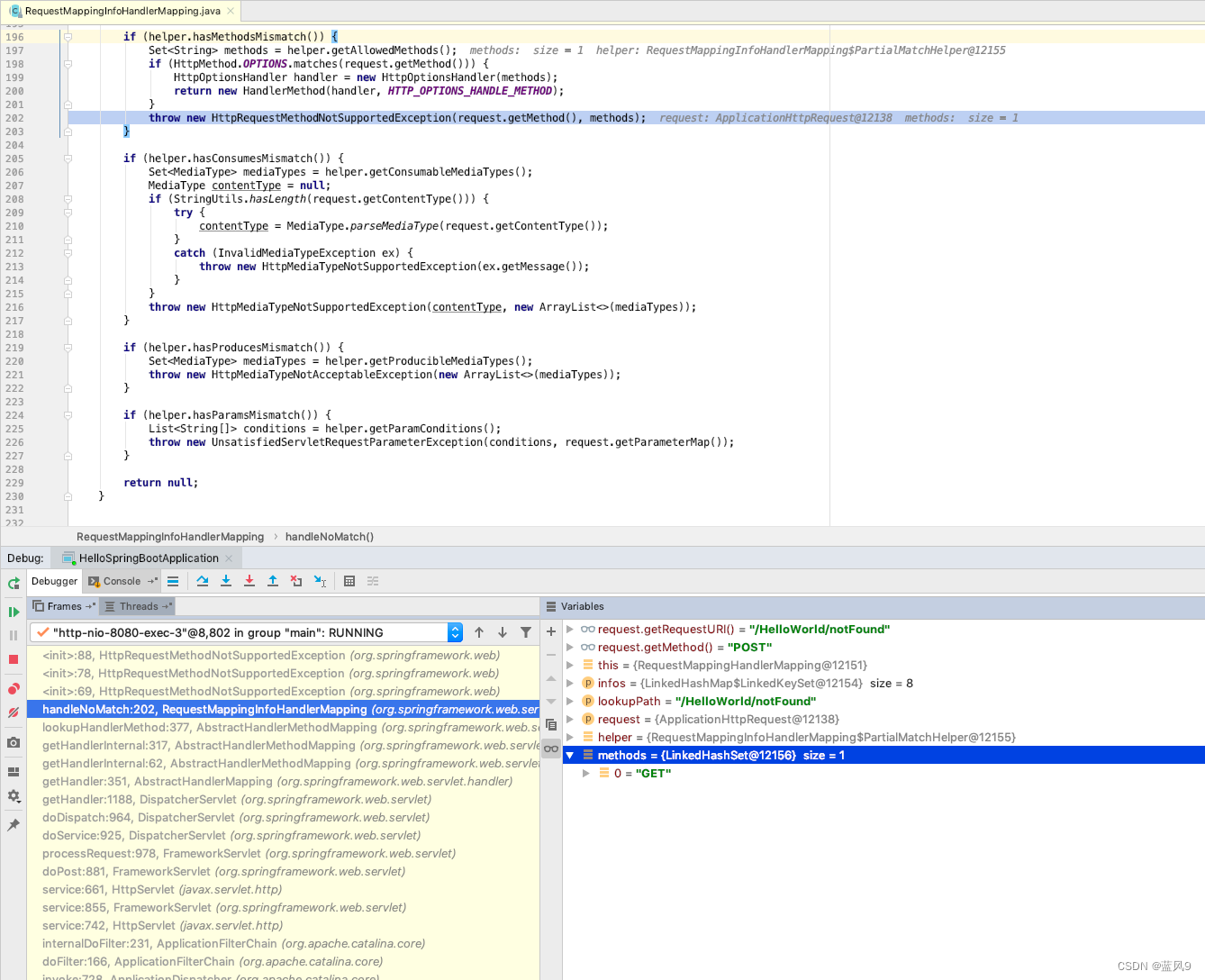Image resolution: width=1205 pixels, height=980 pixels.
Task: Select the <init>:88 exception stack frame
Action: coord(283,656)
